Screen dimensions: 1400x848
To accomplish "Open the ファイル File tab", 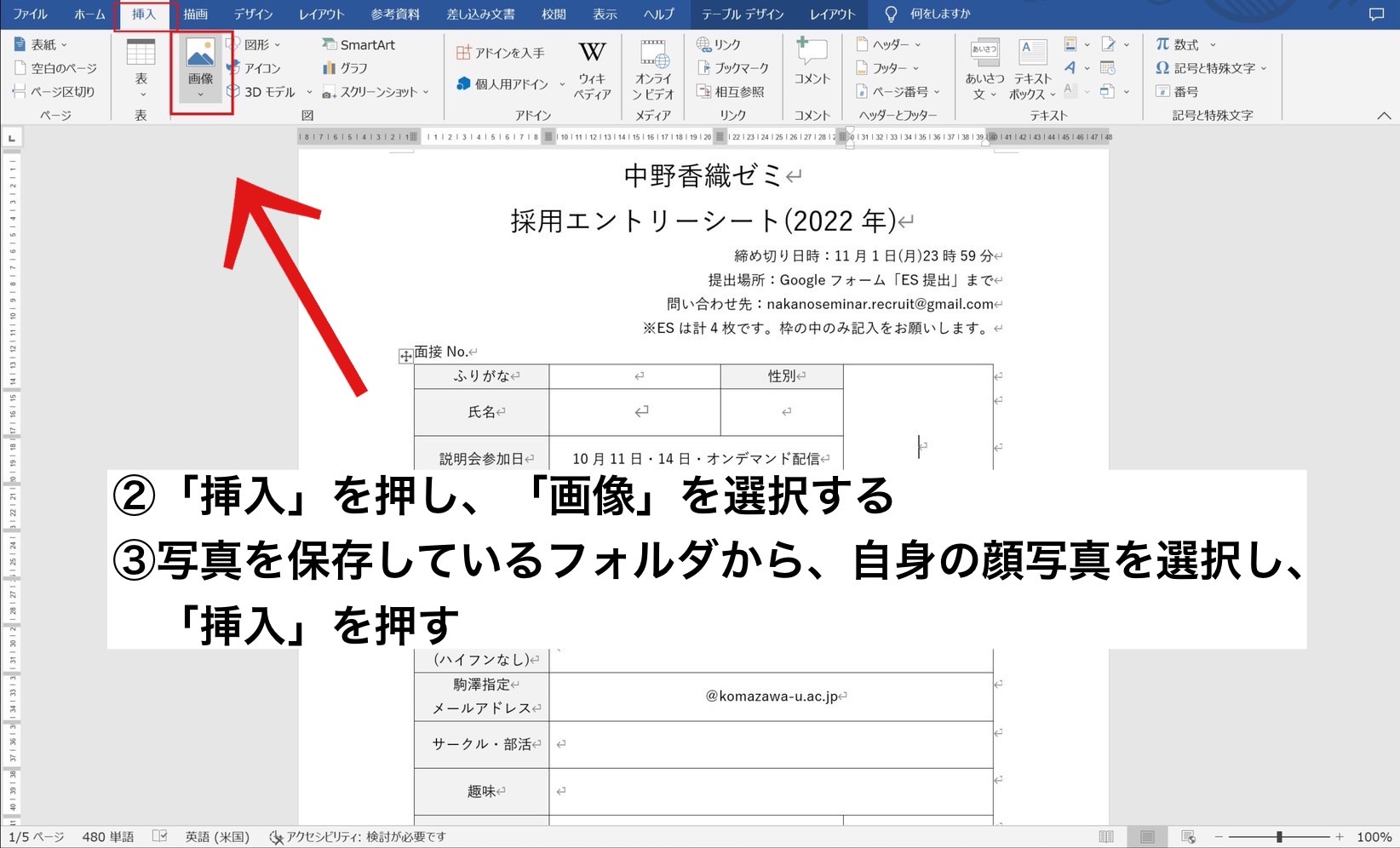I will [x=30, y=14].
